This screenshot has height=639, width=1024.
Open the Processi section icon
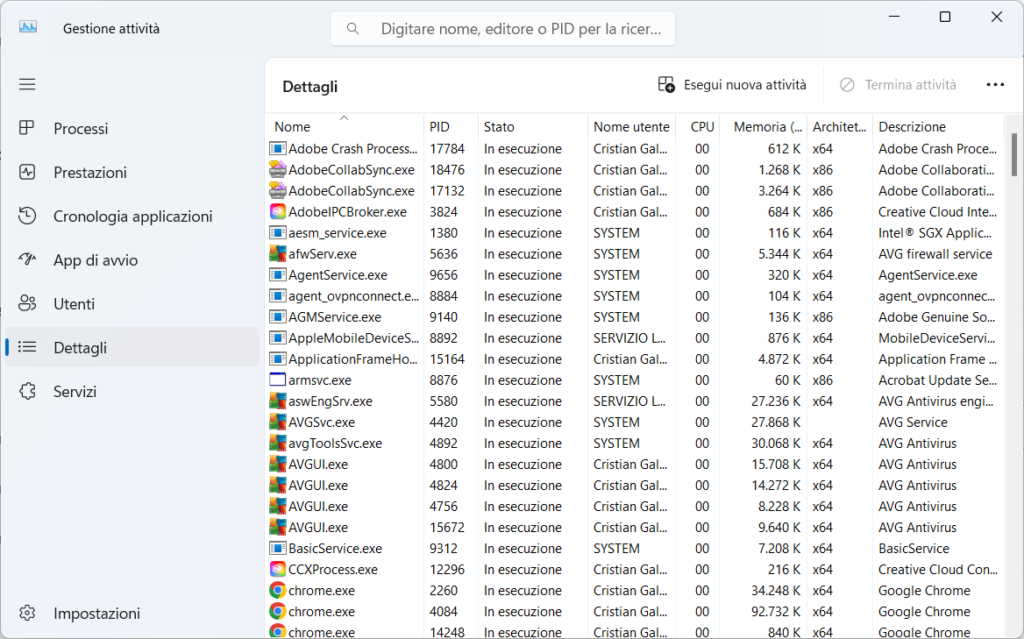pyautogui.click(x=28, y=128)
